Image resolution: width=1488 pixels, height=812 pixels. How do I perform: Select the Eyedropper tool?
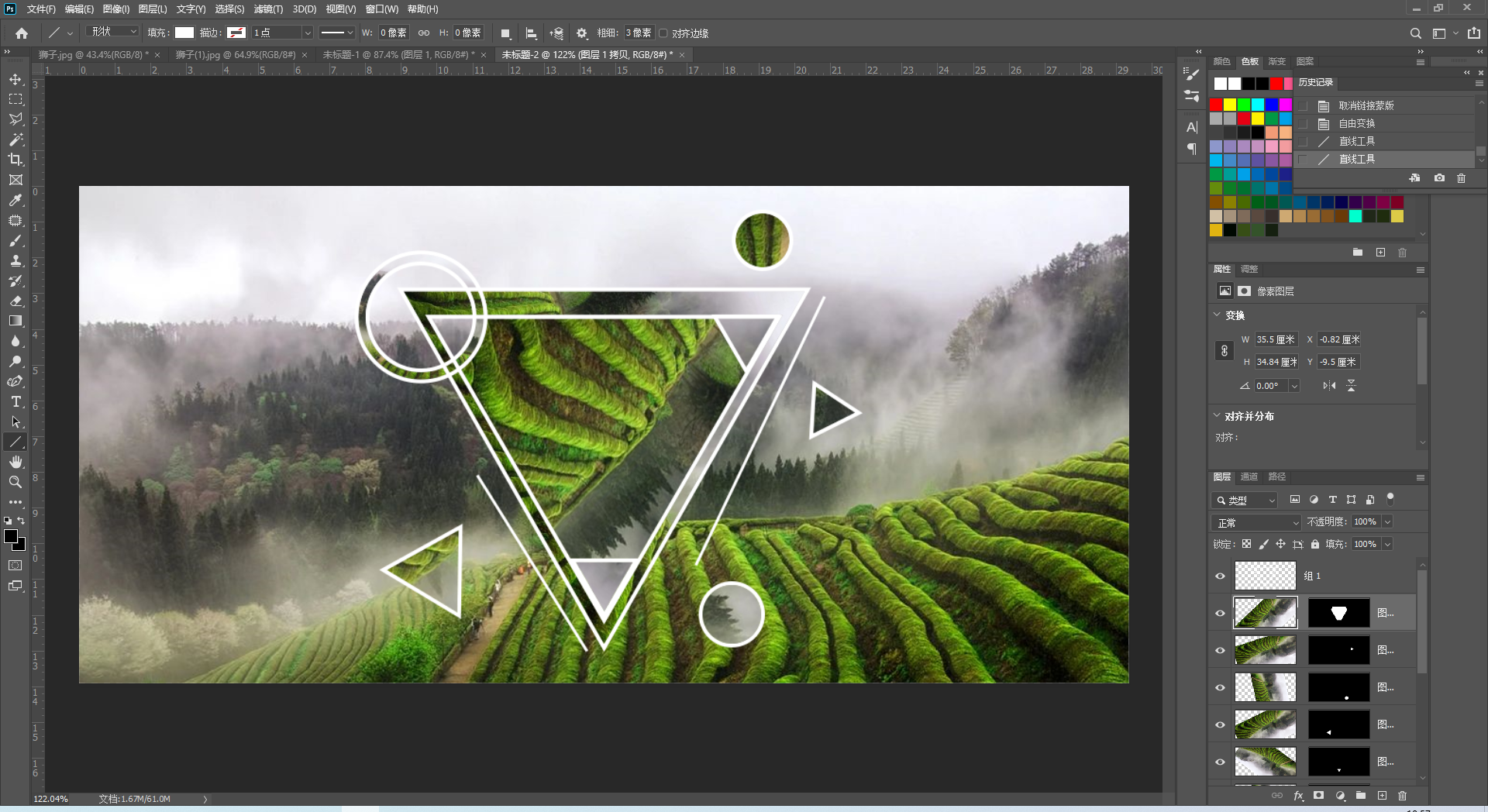pyautogui.click(x=15, y=200)
